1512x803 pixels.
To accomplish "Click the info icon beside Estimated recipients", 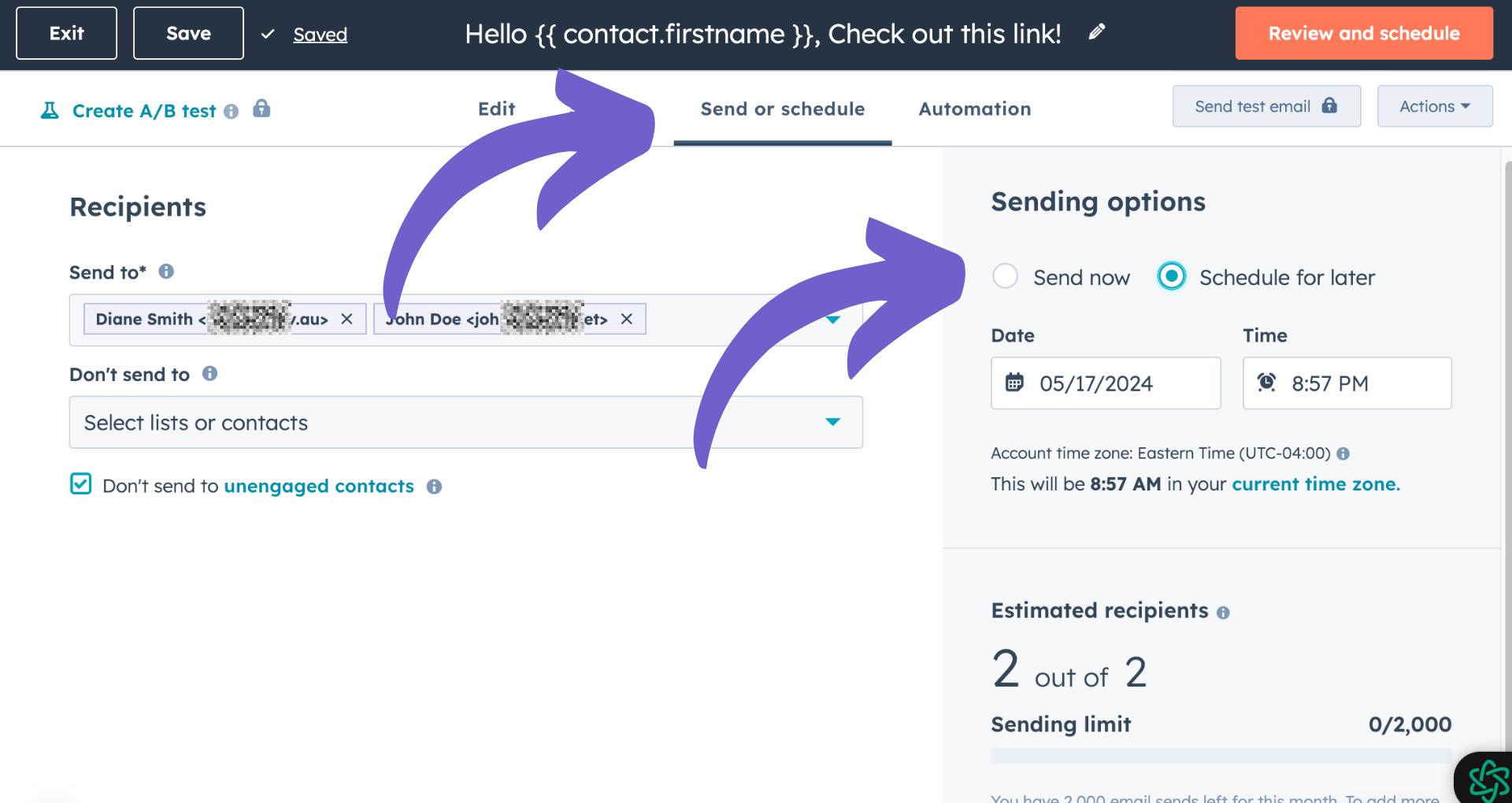I will [x=1223, y=612].
